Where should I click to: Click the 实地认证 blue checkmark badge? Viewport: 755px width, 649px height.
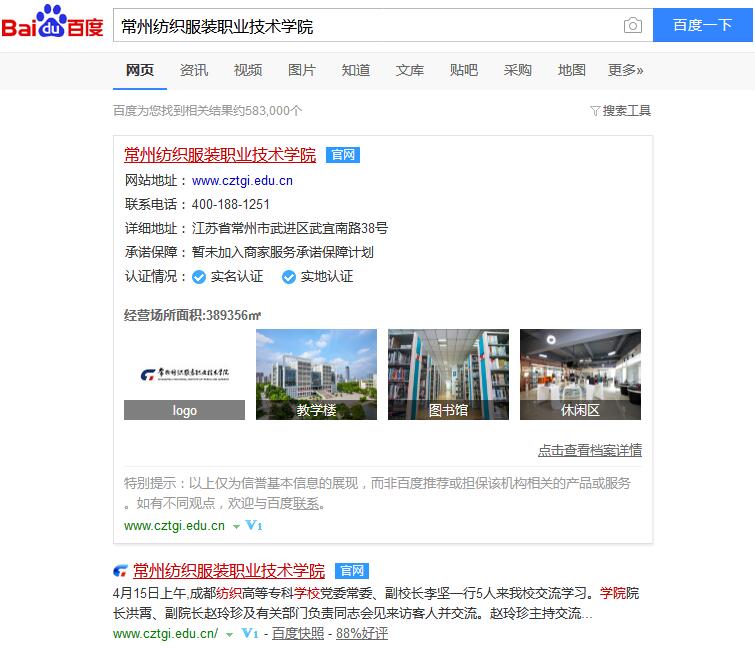288,277
